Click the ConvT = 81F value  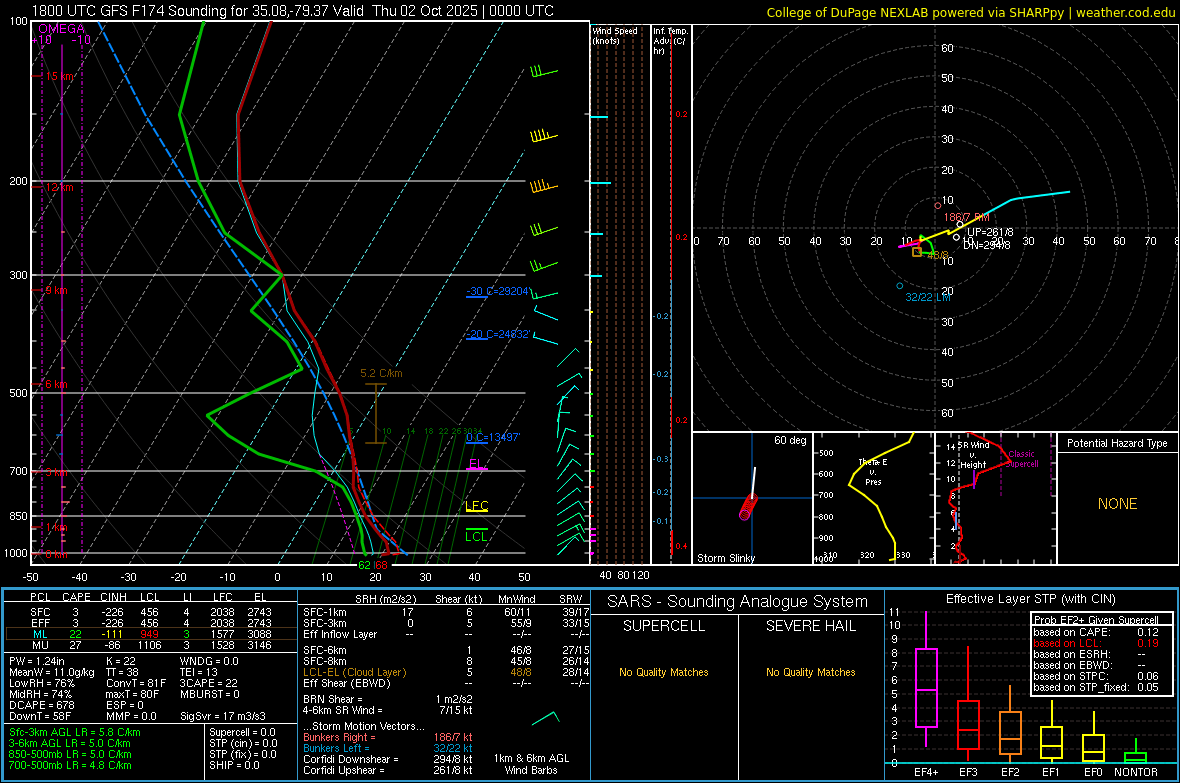(x=136, y=684)
